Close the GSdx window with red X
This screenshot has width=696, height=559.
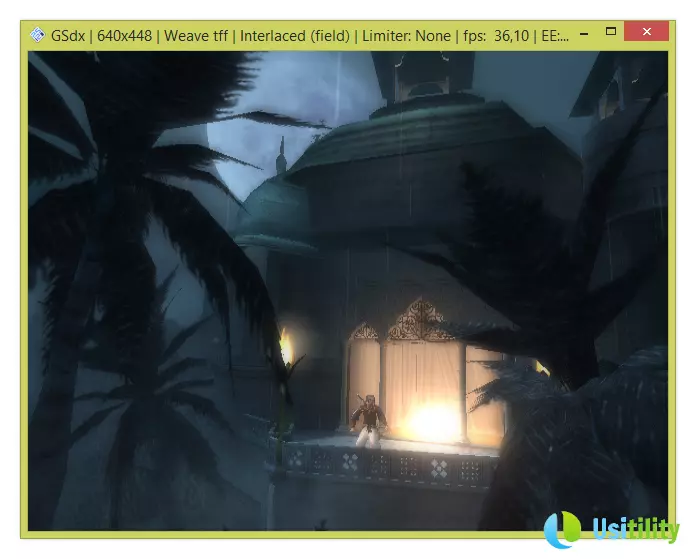coord(646,33)
